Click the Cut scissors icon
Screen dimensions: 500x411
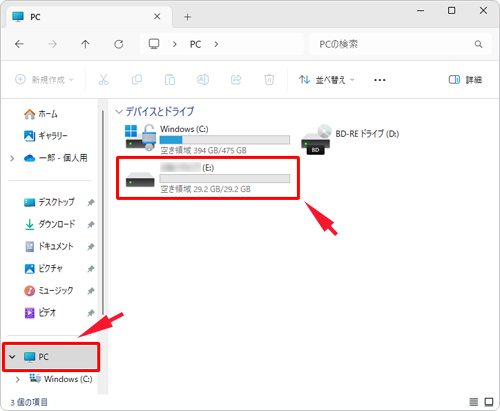pyautogui.click(x=103, y=80)
